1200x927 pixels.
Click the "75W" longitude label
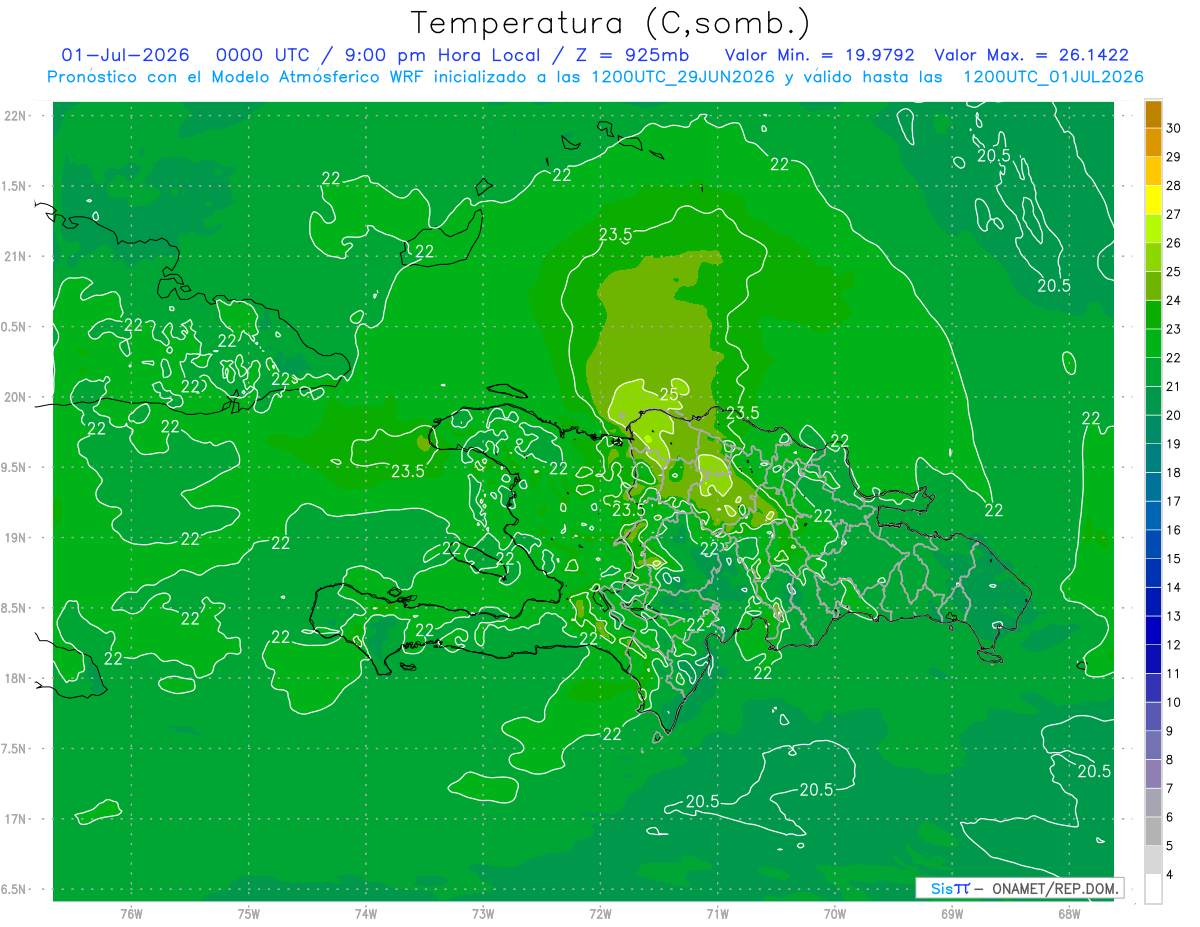click(x=249, y=915)
